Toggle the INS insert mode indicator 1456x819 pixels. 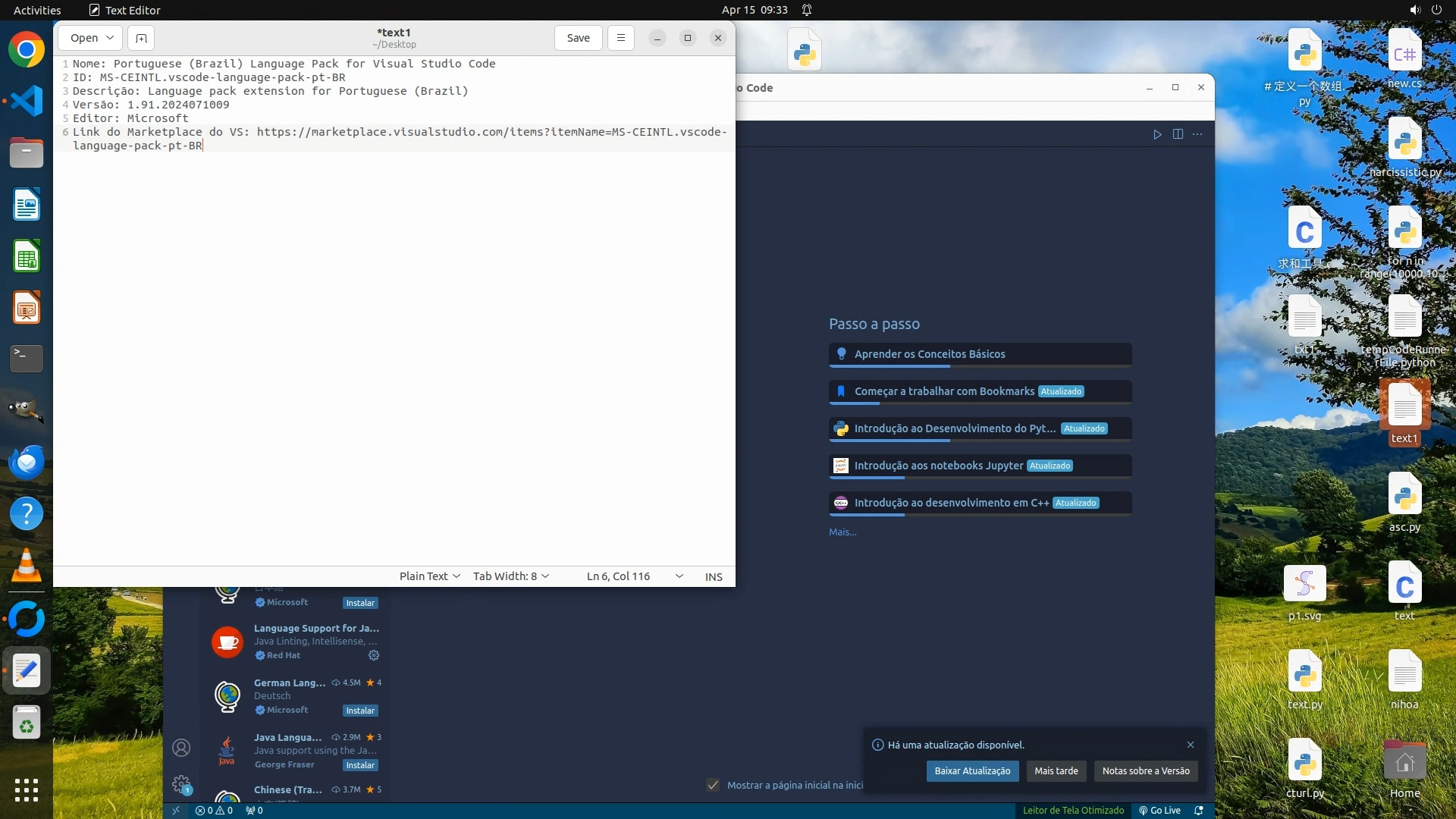[x=713, y=576]
